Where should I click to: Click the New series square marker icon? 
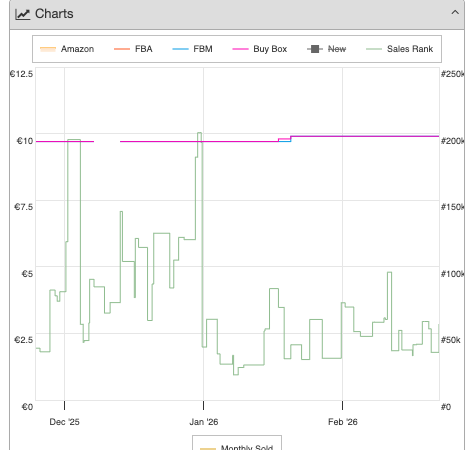(x=315, y=49)
